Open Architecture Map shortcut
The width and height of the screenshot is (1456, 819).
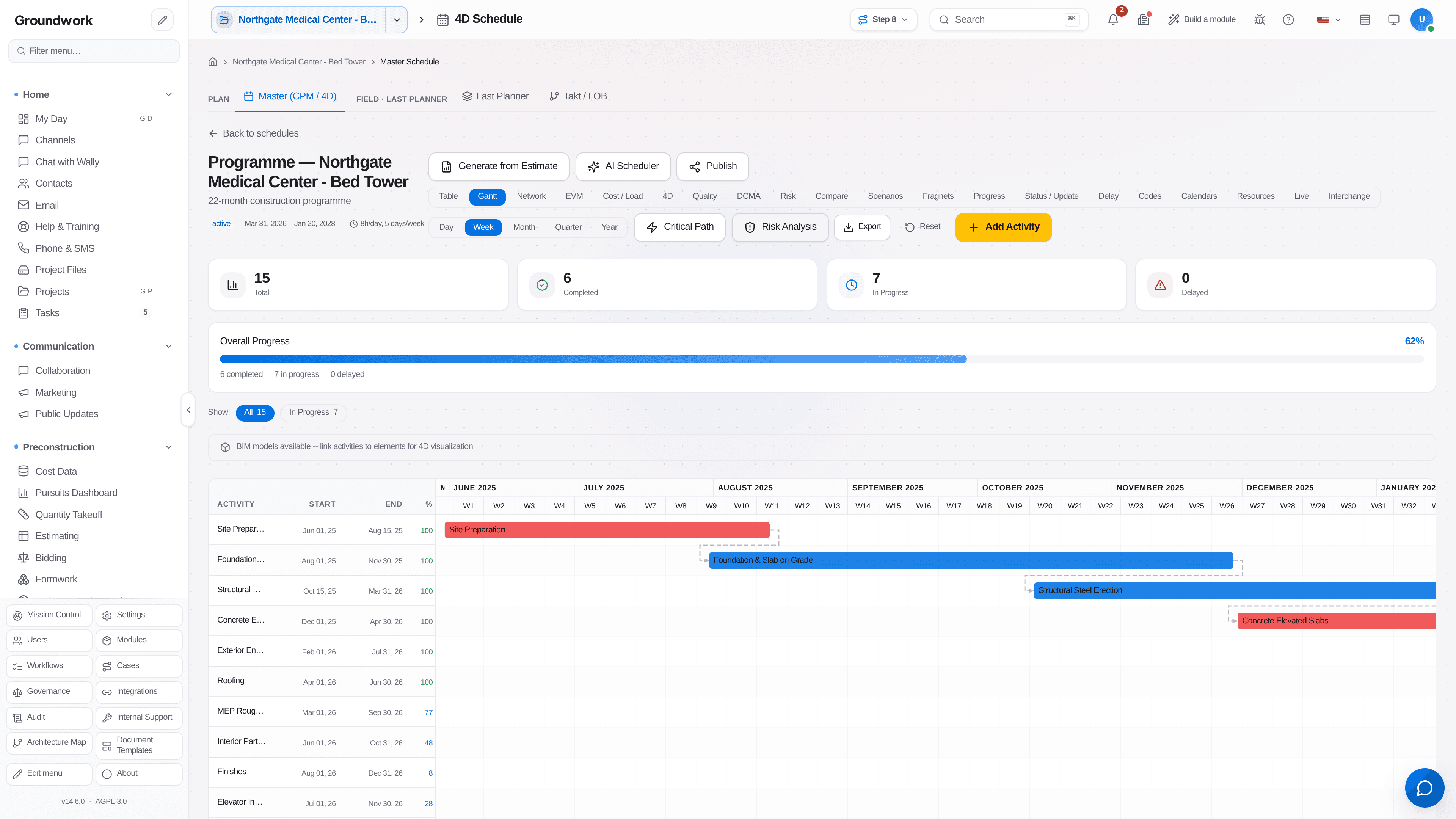click(x=49, y=743)
